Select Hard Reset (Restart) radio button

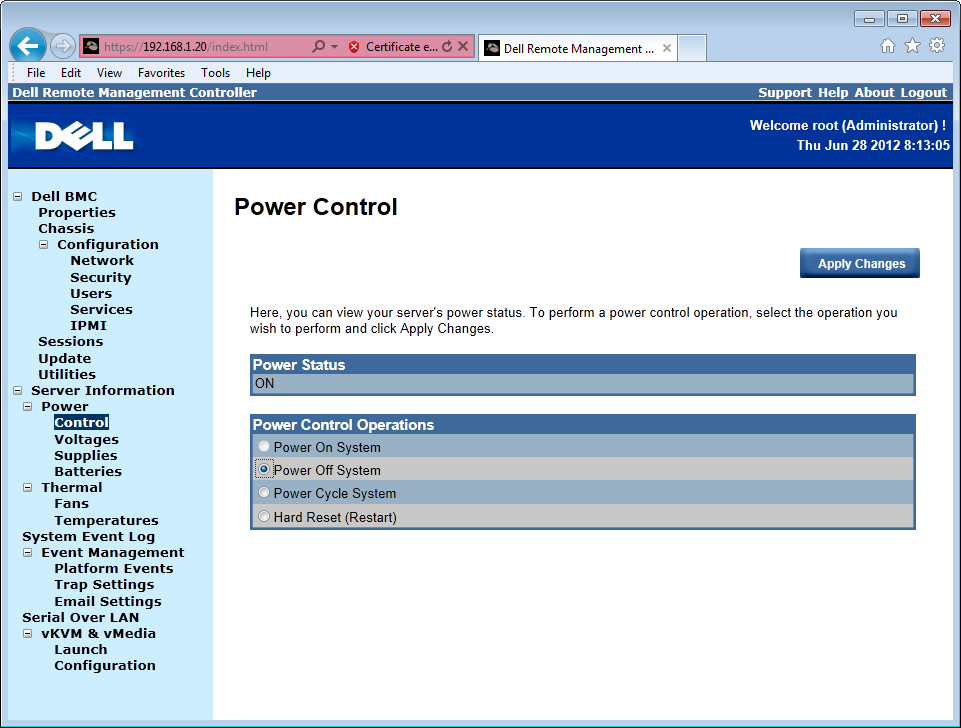tap(264, 516)
